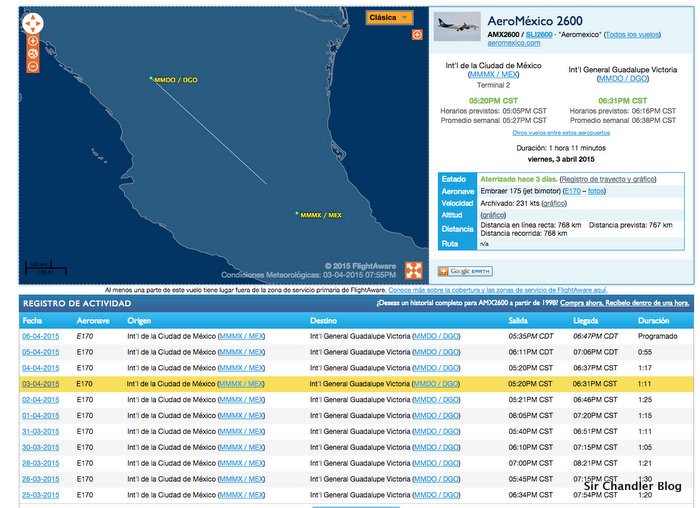Click the fotos link for aircraft
Image resolution: width=700 pixels, height=508 pixels.
point(598,190)
